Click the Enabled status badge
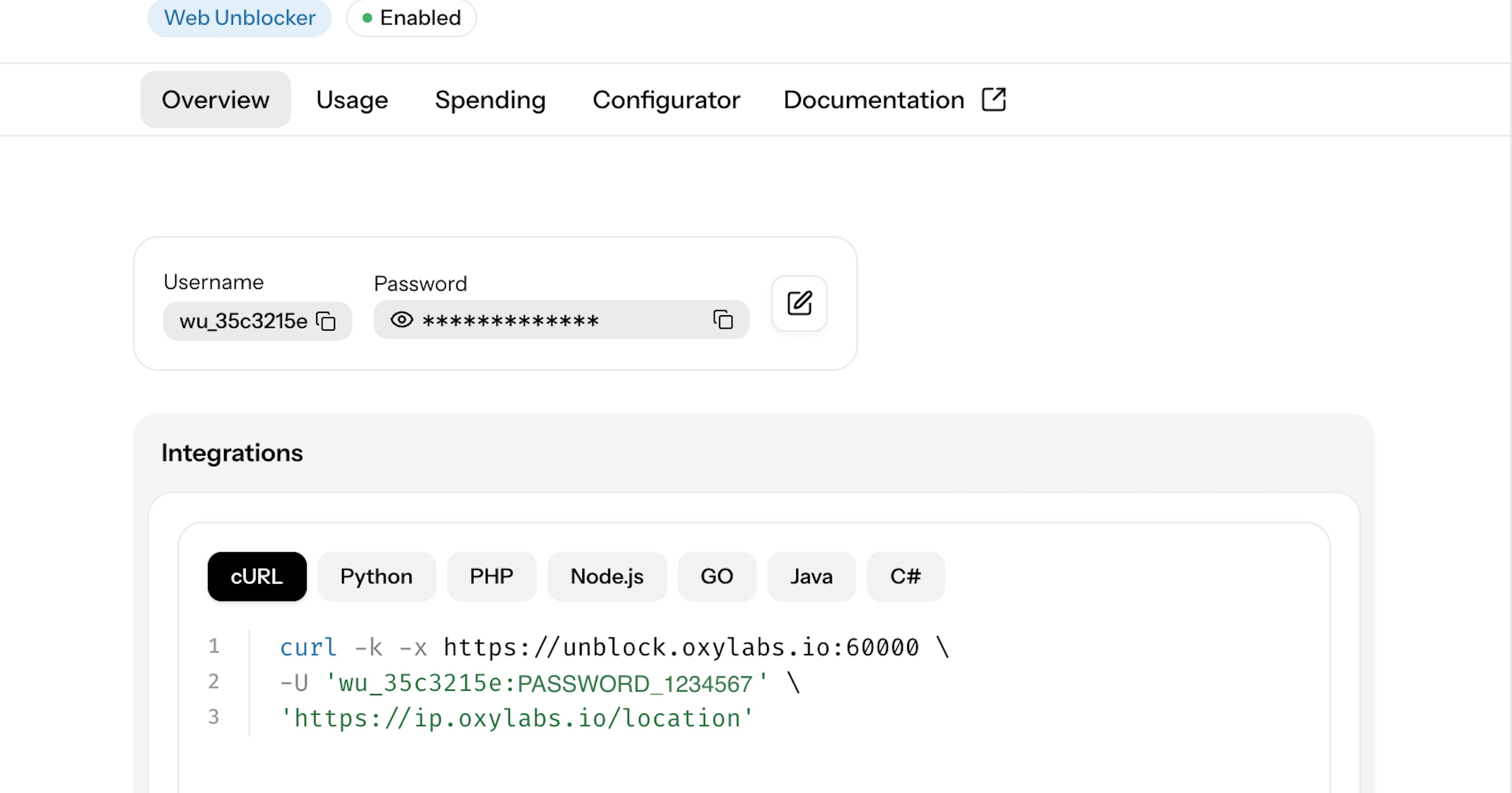Screen dimensions: 1512x793 [411, 18]
